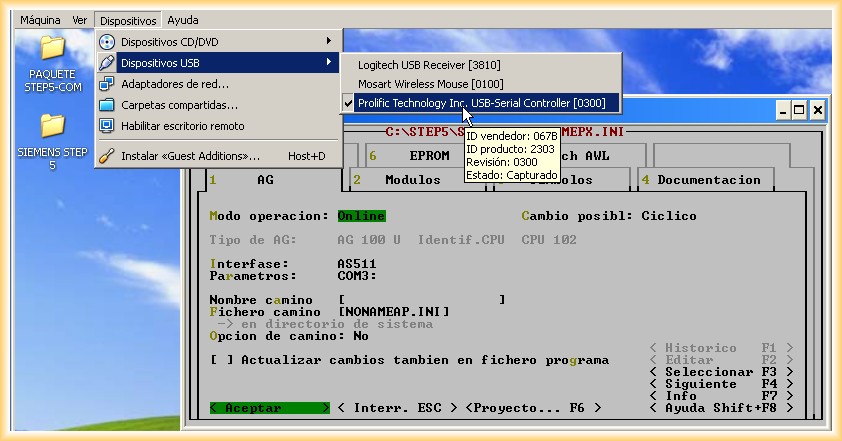Image resolution: width=842 pixels, height=441 pixels.
Task: Click the Nombre camino input field
Action: [420, 300]
